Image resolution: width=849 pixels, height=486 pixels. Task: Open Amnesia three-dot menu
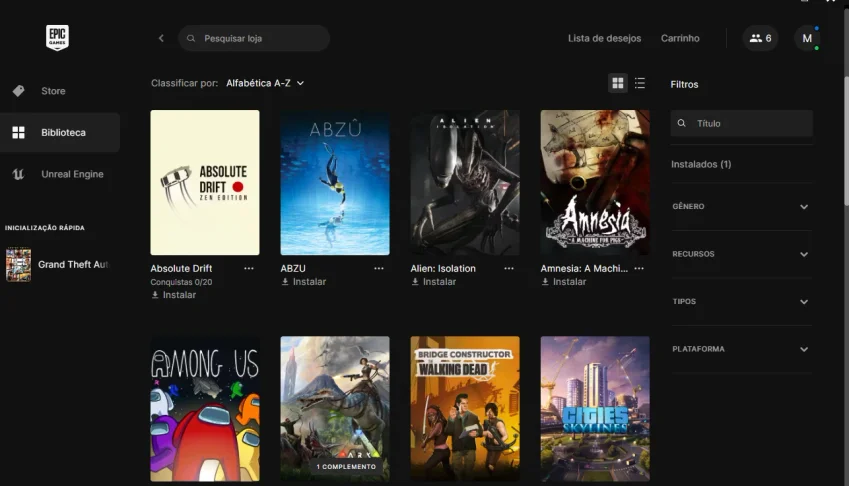639,268
